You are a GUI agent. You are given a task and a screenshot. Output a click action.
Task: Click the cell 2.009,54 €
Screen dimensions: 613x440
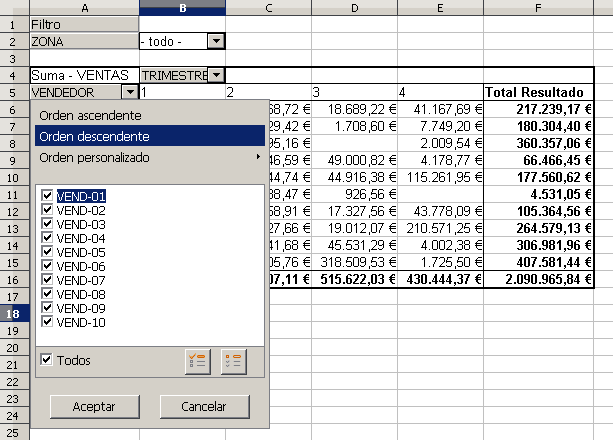tap(441, 143)
